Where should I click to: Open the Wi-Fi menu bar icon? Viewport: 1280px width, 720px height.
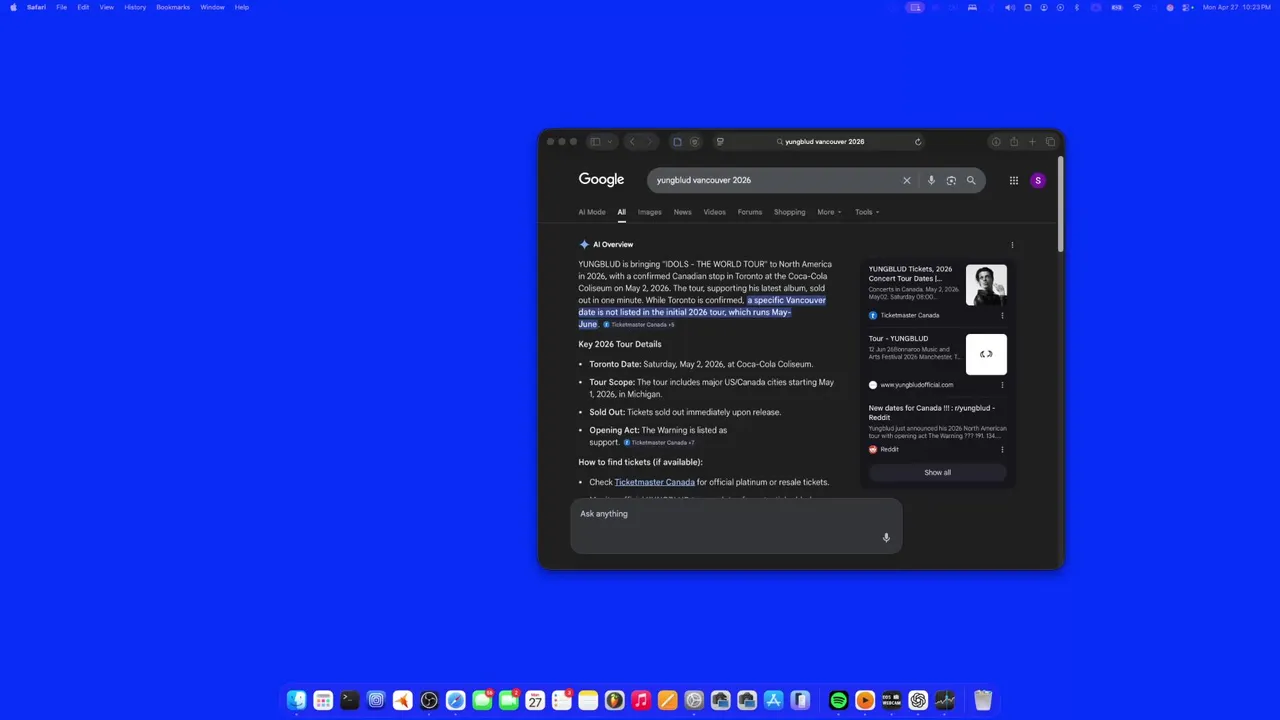[x=1137, y=7]
